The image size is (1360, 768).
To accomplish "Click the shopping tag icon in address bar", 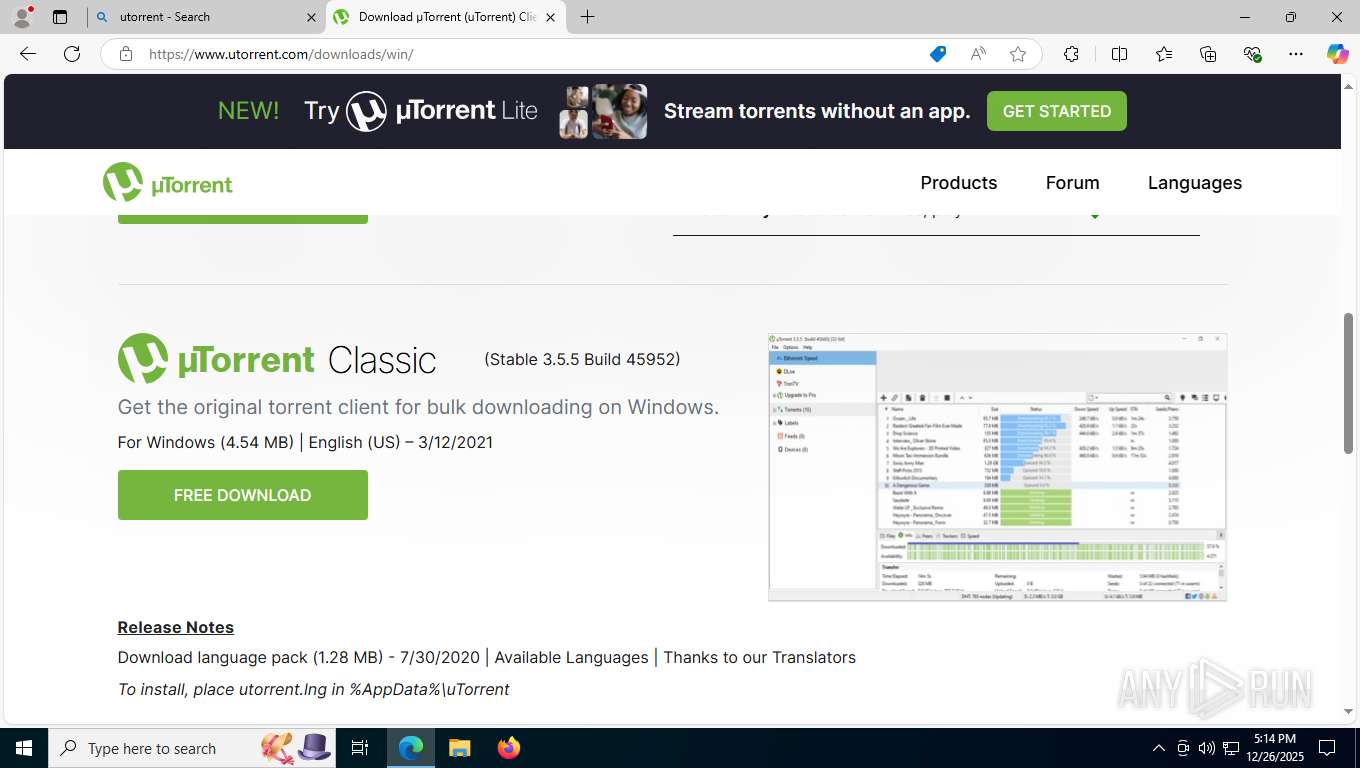I will (938, 54).
